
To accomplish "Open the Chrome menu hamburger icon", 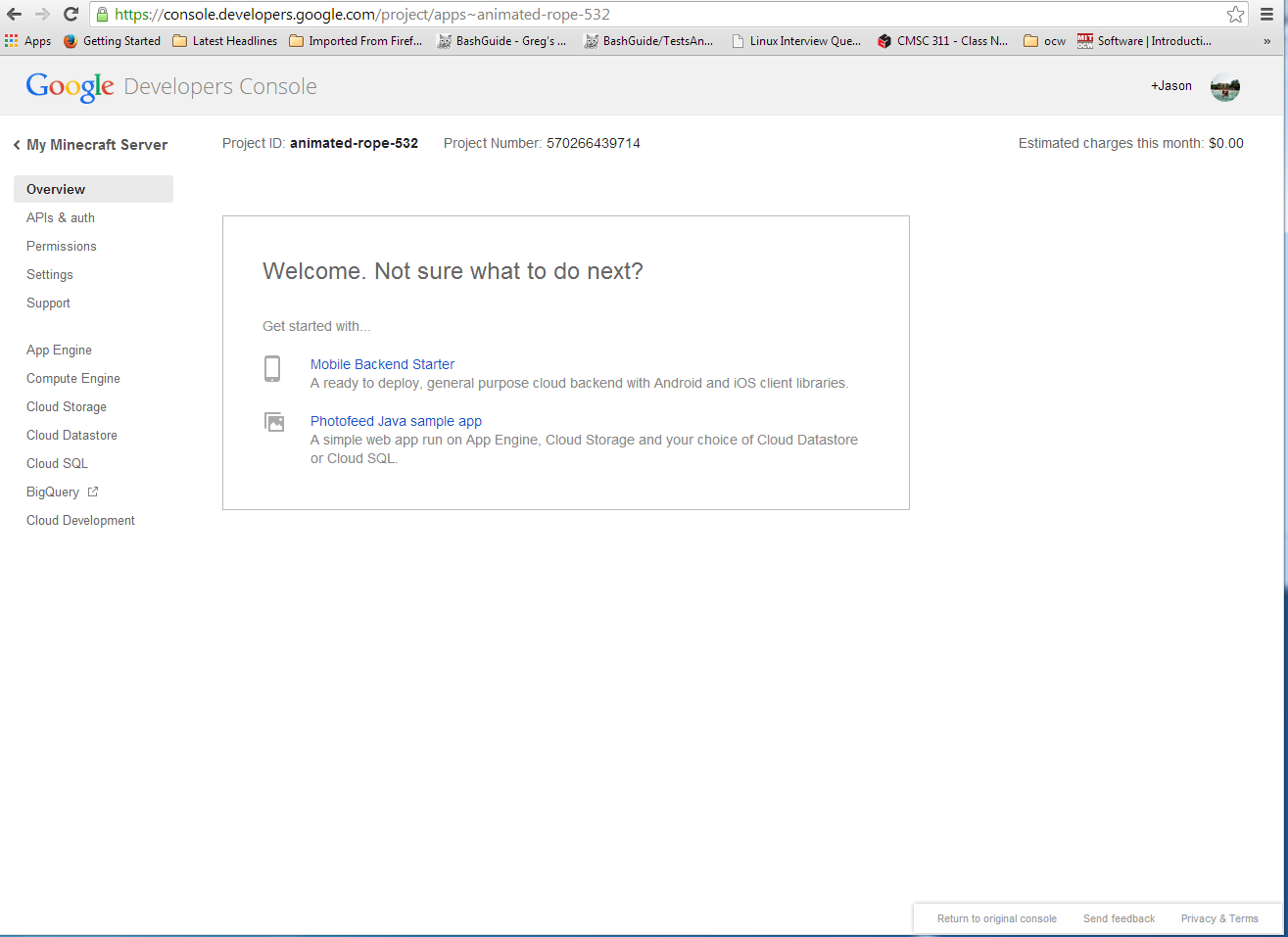I will tap(1267, 15).
